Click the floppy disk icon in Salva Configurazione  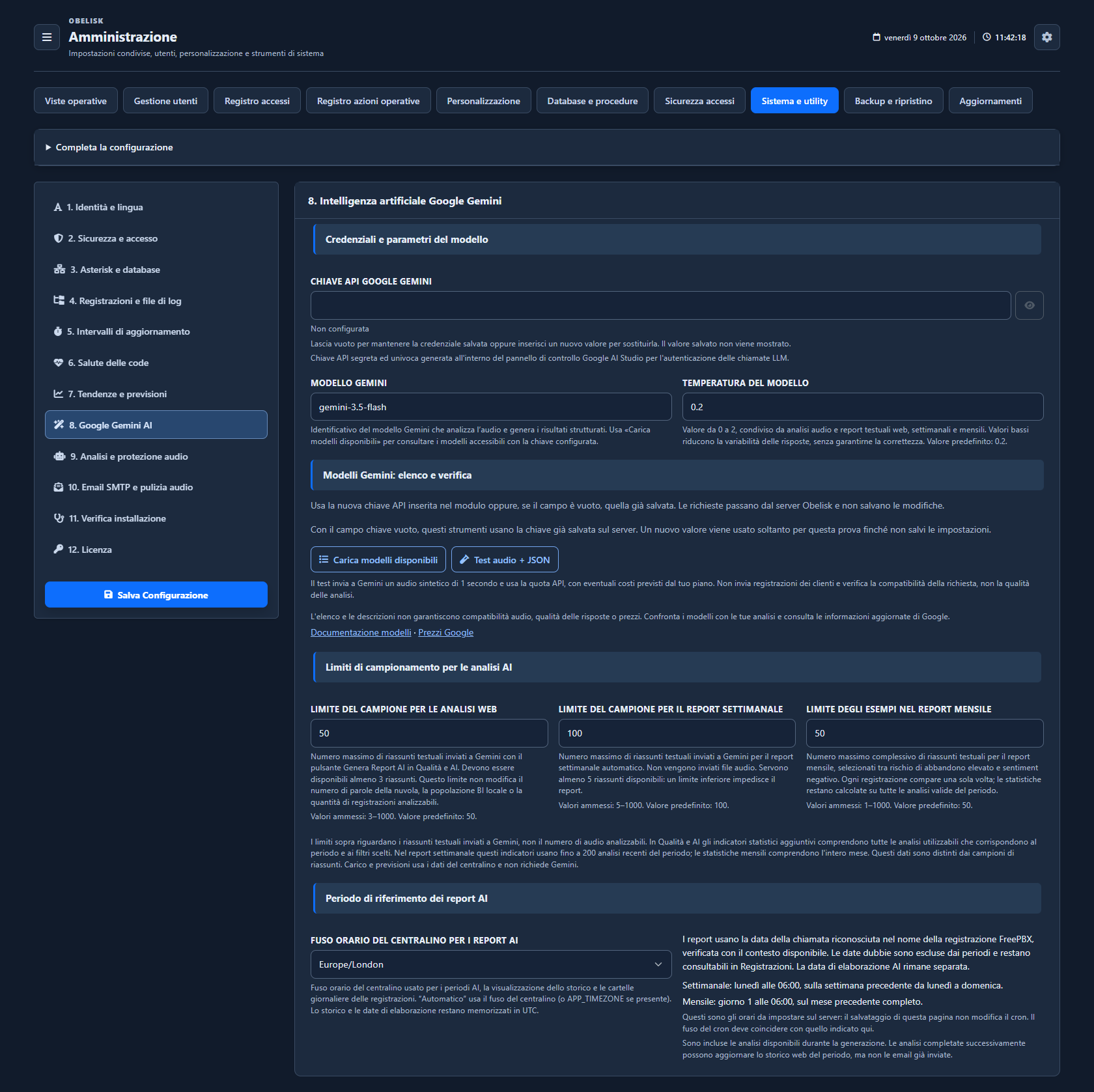[x=109, y=595]
